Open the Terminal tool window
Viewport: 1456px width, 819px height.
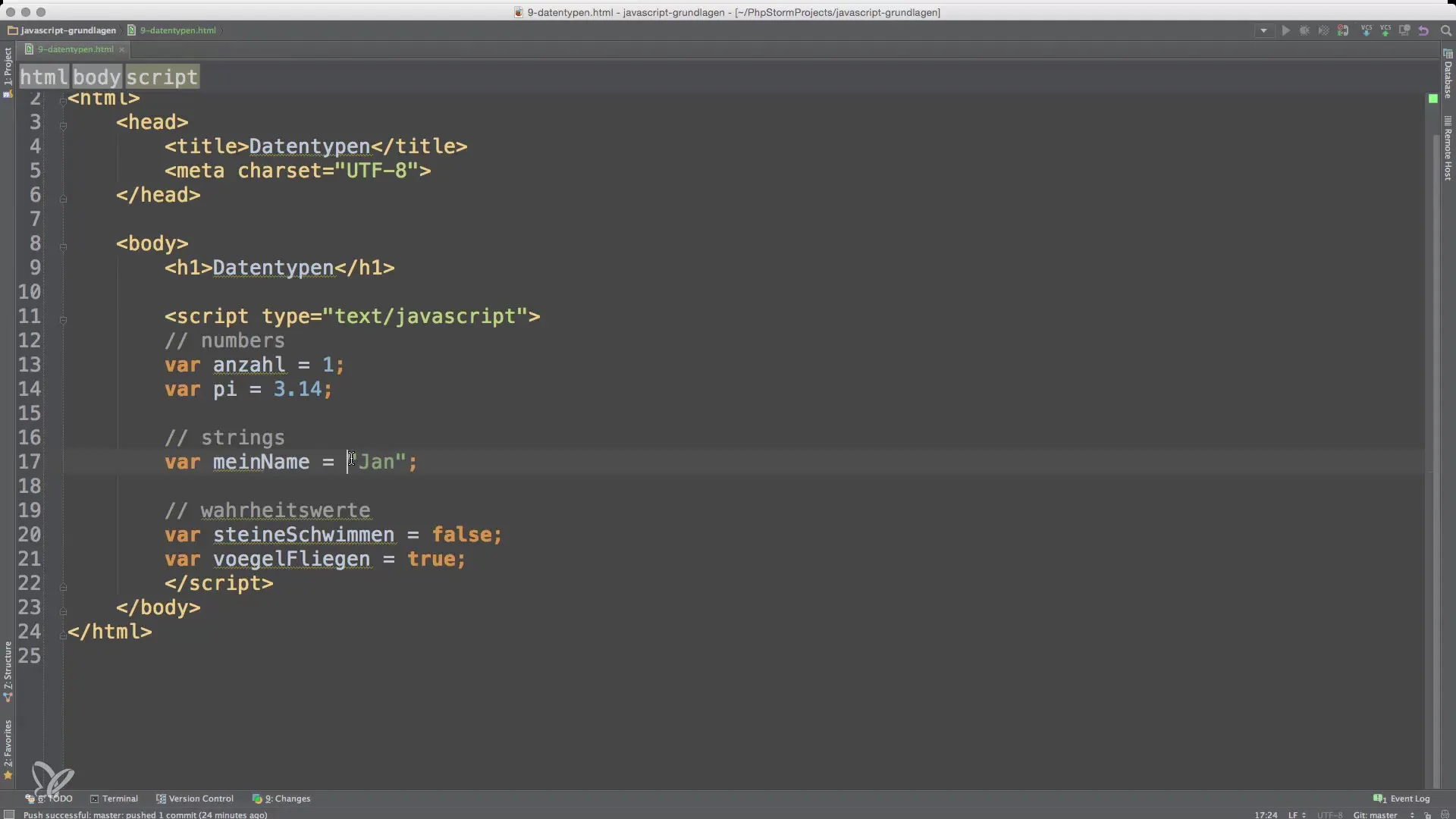pos(114,799)
